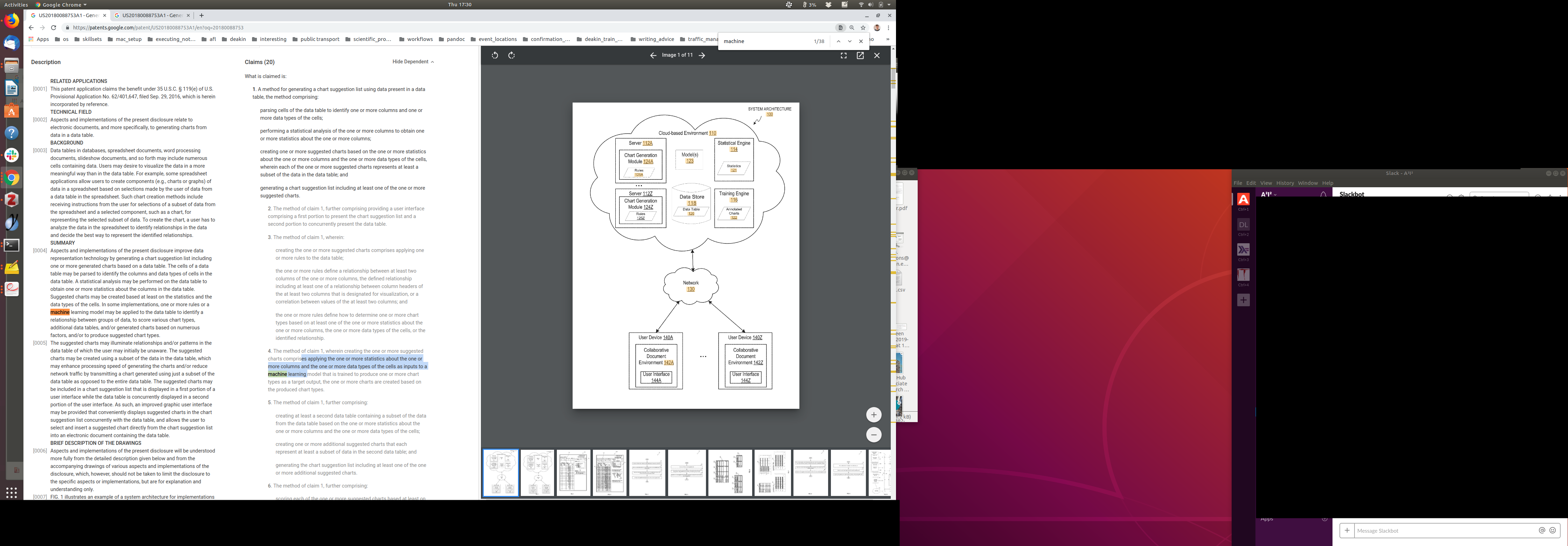Open Ubuntu Activities overview

pyautogui.click(x=16, y=4)
